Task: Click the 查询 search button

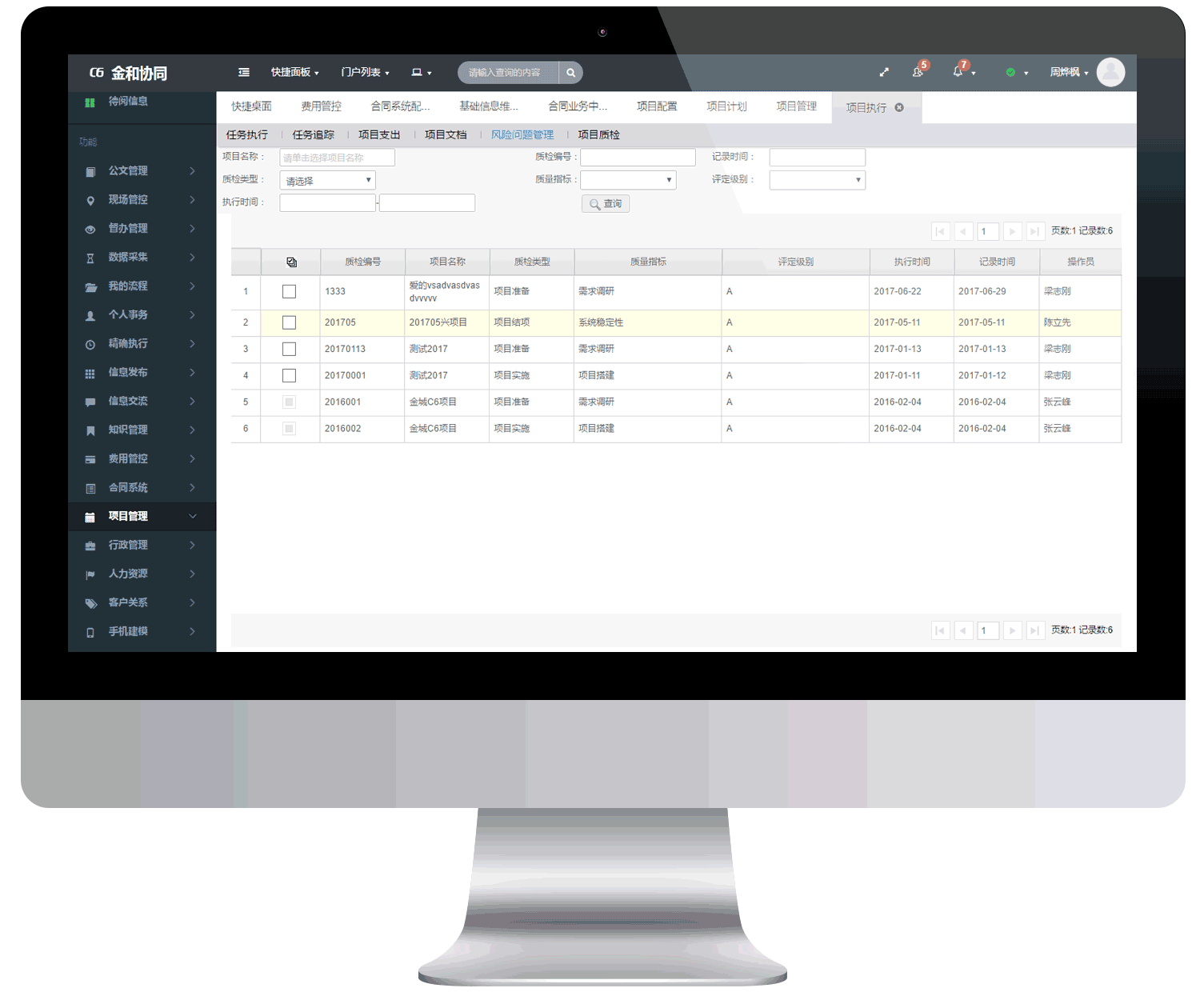Action: [x=606, y=204]
